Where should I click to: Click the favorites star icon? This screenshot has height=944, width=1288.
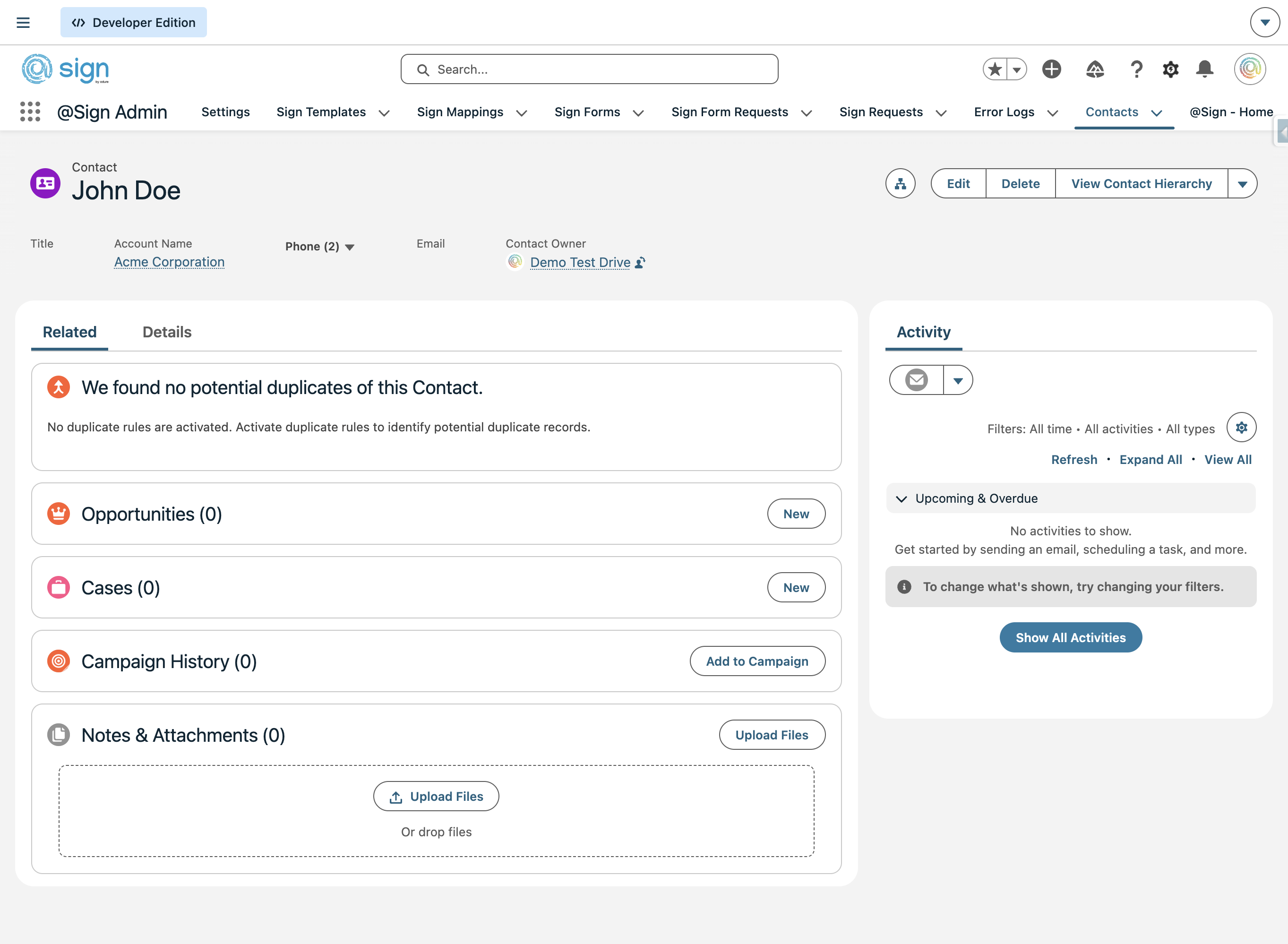996,69
